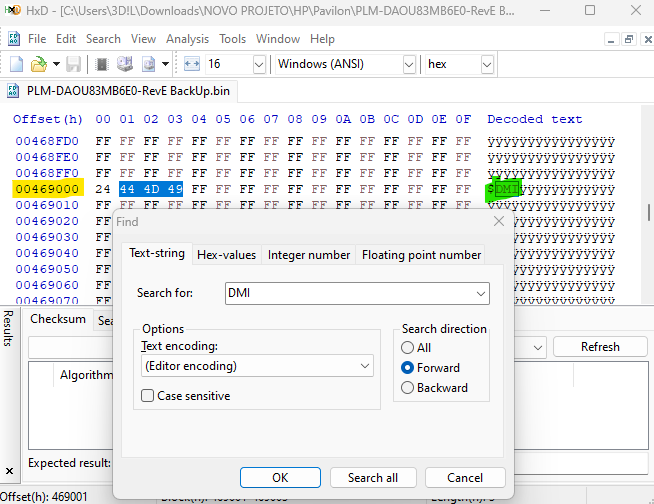Open the View menu
The width and height of the screenshot is (654, 504).
click(x=143, y=39)
